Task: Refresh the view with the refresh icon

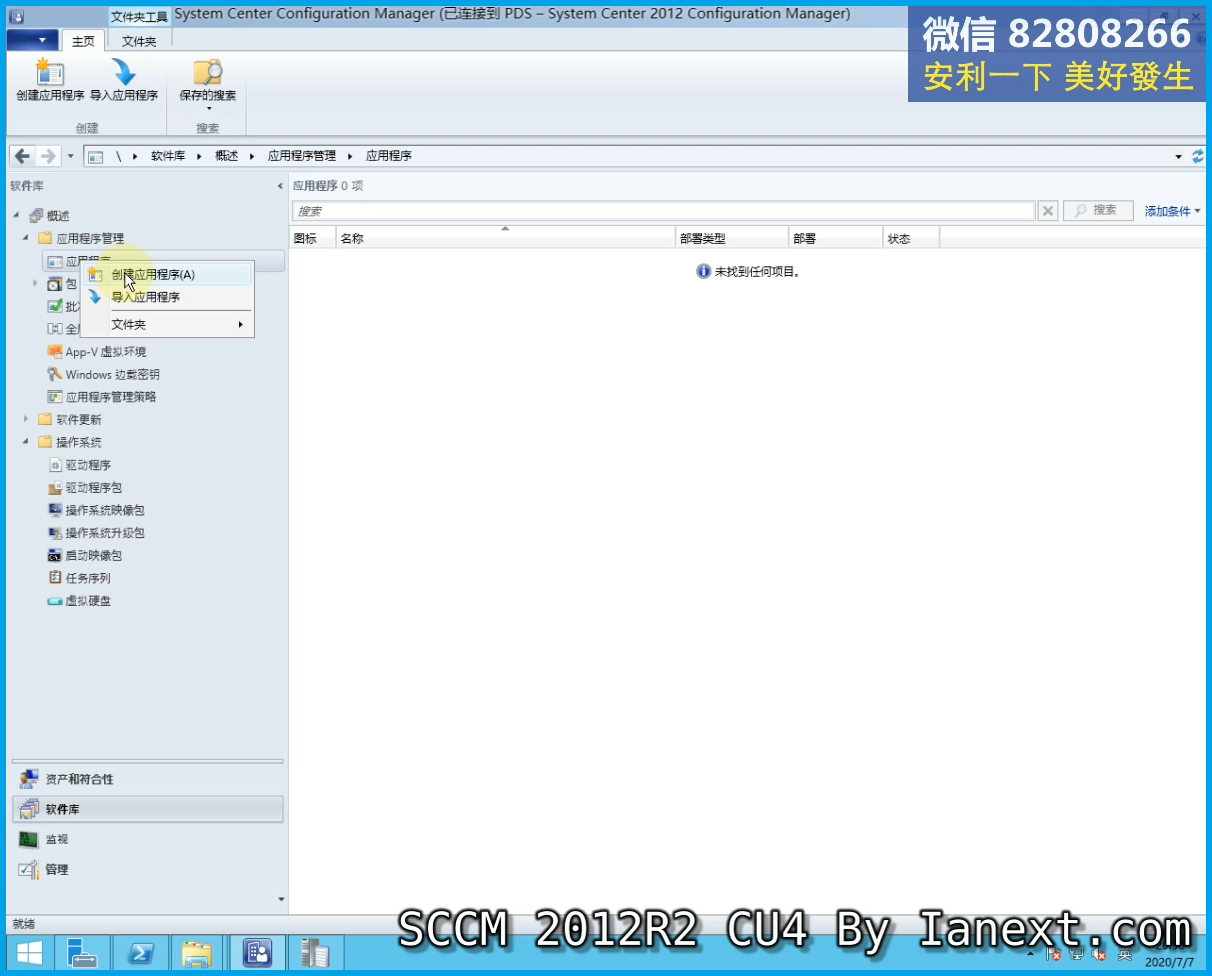Action: pos(1198,156)
